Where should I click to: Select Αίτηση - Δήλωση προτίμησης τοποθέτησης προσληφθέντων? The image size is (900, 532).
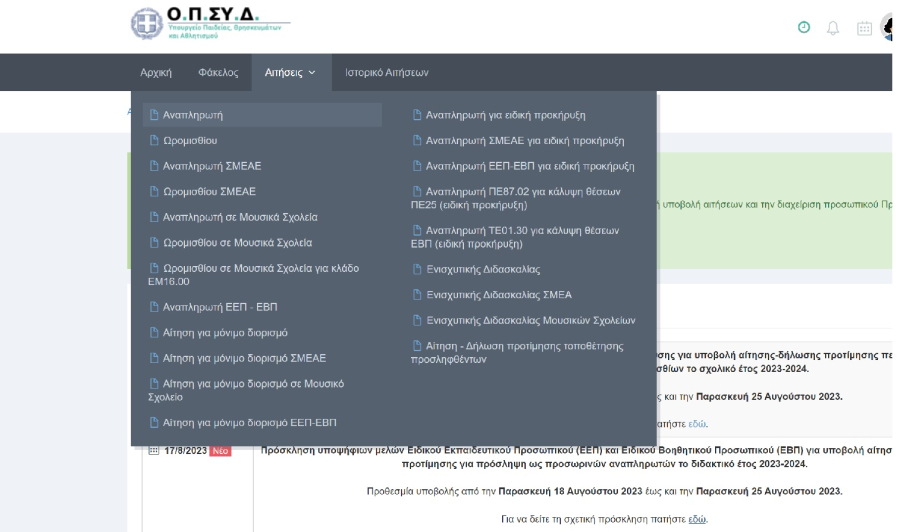coord(517,352)
